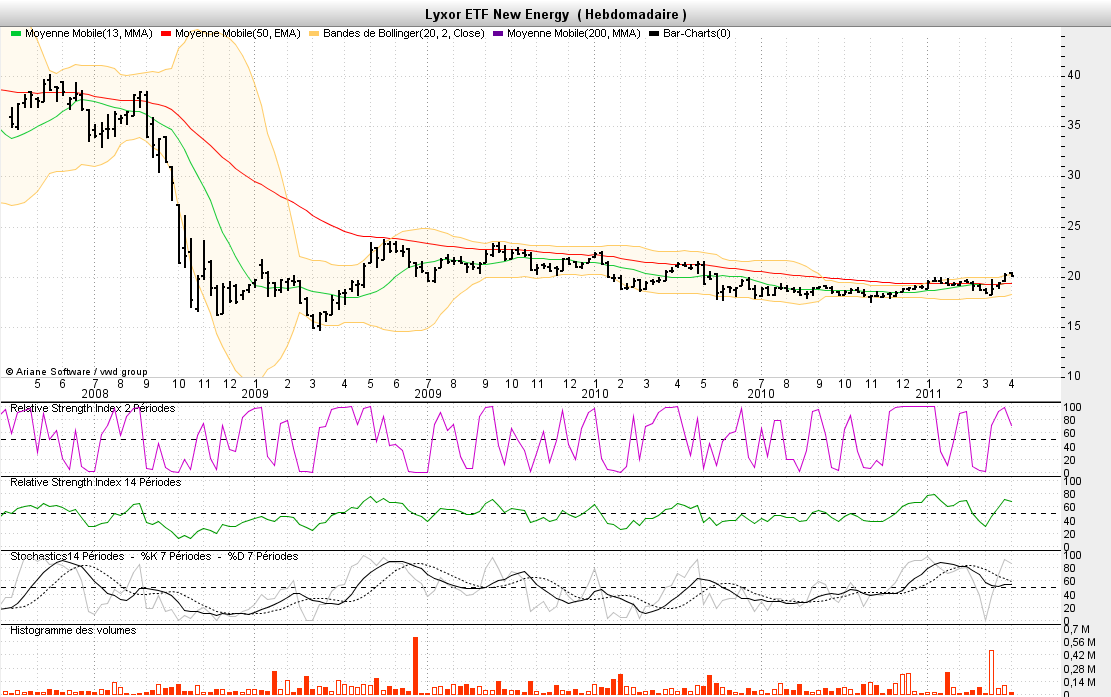Click the tallest solid red volume bar
This screenshot has height=697, width=1111.
415,666
